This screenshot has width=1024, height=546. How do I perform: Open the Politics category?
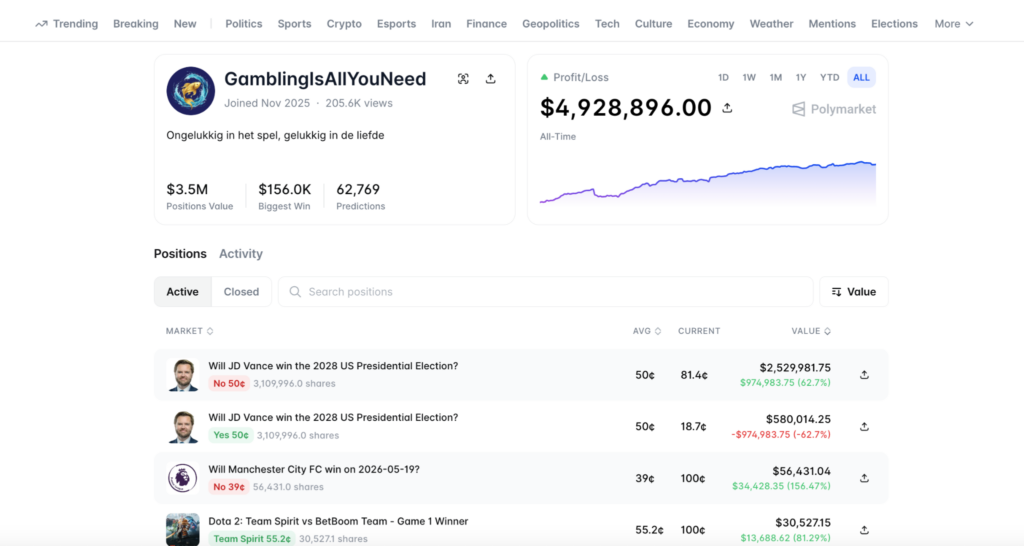tap(244, 24)
